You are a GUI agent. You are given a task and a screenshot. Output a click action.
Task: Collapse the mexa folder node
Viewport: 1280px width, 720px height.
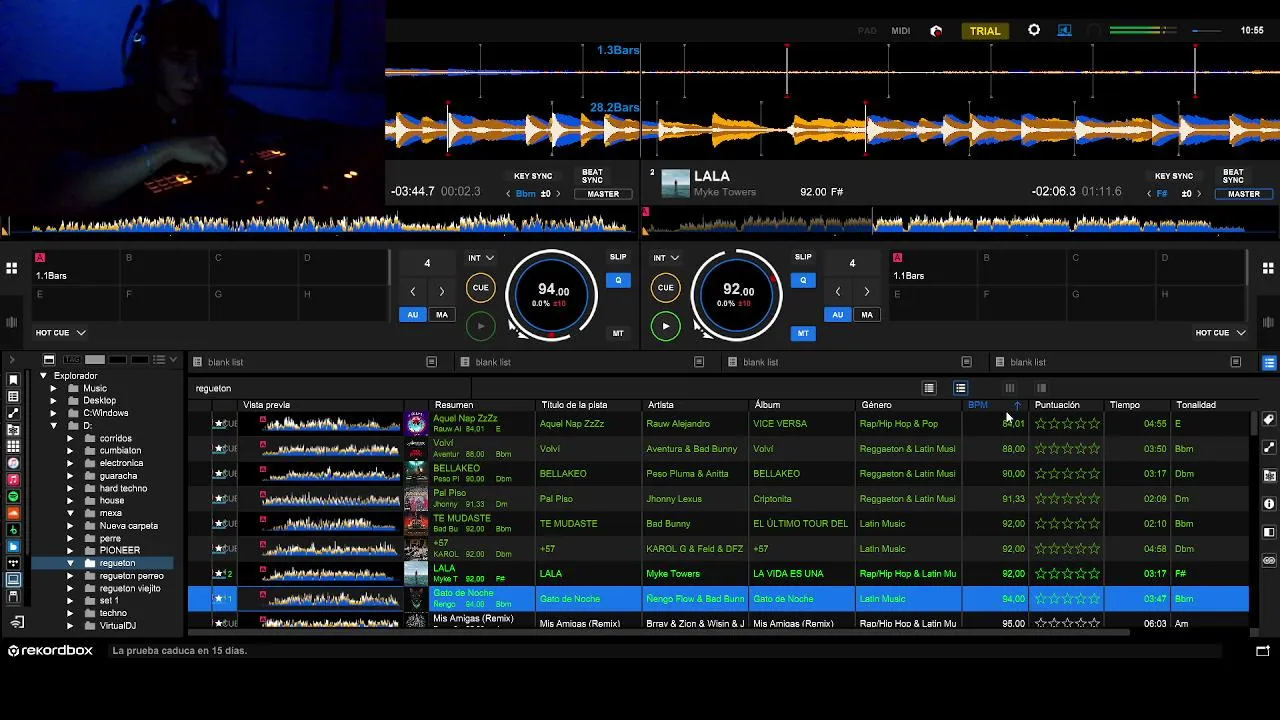coord(70,513)
